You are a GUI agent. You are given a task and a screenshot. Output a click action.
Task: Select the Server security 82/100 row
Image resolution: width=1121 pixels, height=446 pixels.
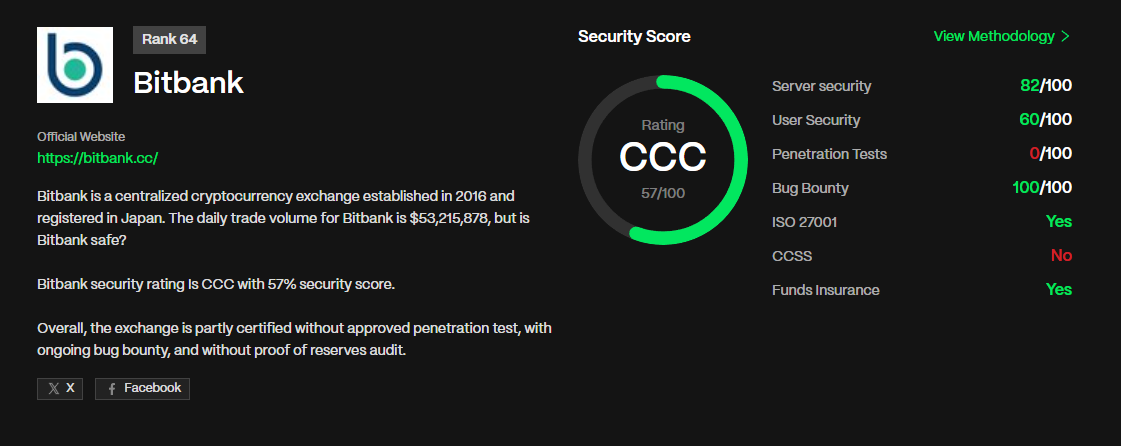[x=922, y=86]
